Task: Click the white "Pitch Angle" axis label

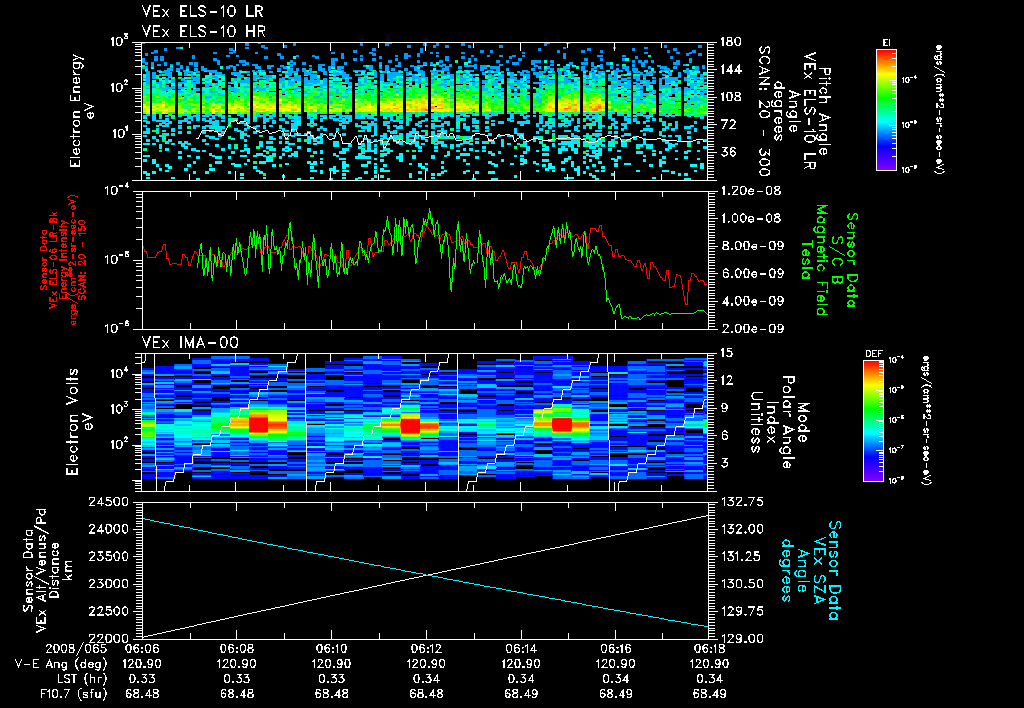Action: tap(824, 111)
